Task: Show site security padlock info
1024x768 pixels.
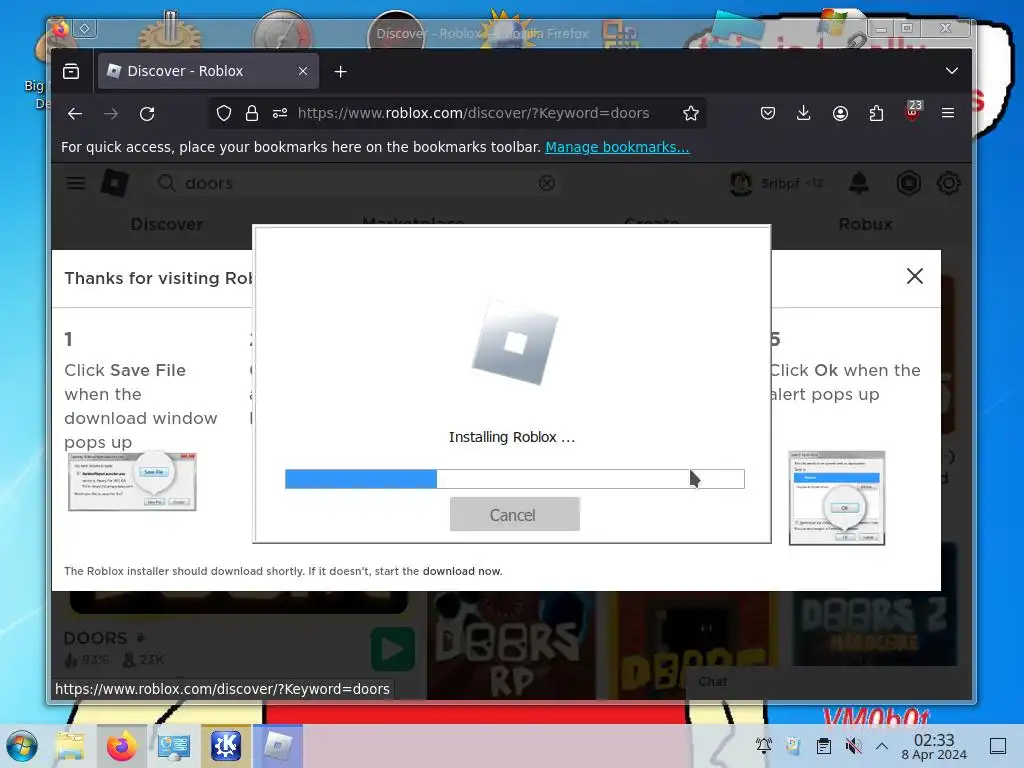Action: [x=251, y=114]
